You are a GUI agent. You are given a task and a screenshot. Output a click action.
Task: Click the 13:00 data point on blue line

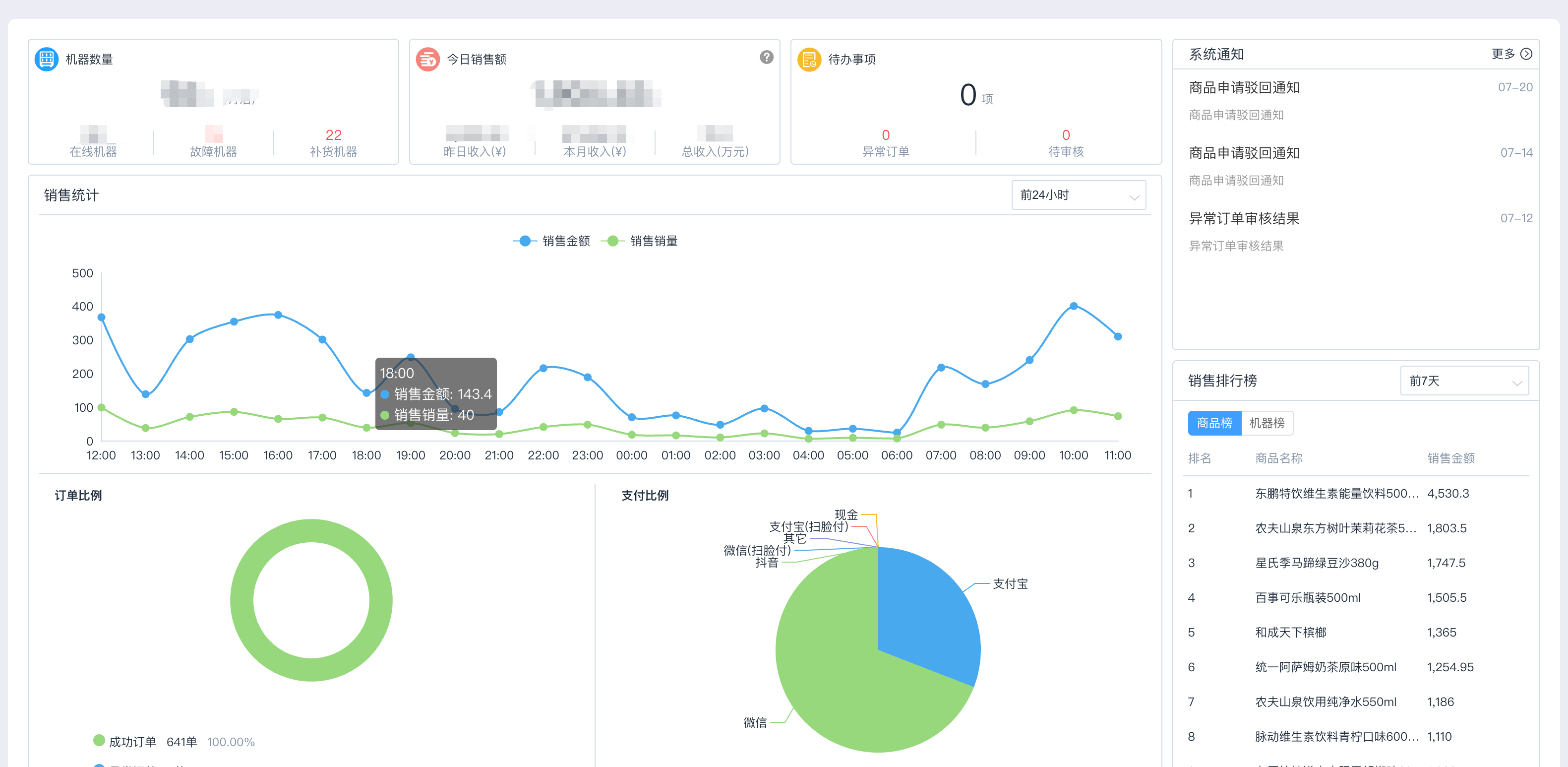(145, 394)
